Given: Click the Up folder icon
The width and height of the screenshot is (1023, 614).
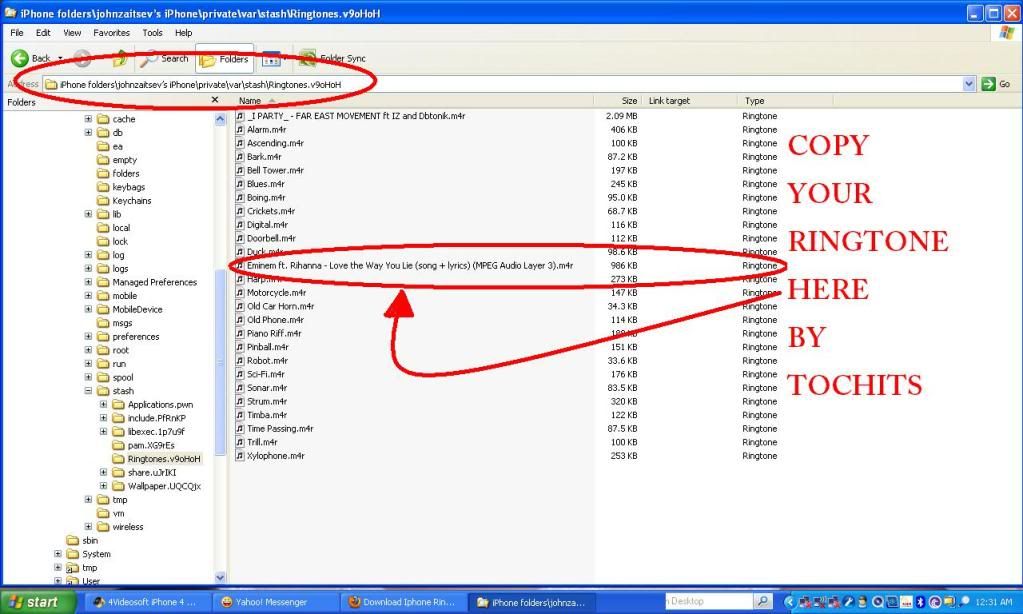Looking at the screenshot, I should coord(120,59).
